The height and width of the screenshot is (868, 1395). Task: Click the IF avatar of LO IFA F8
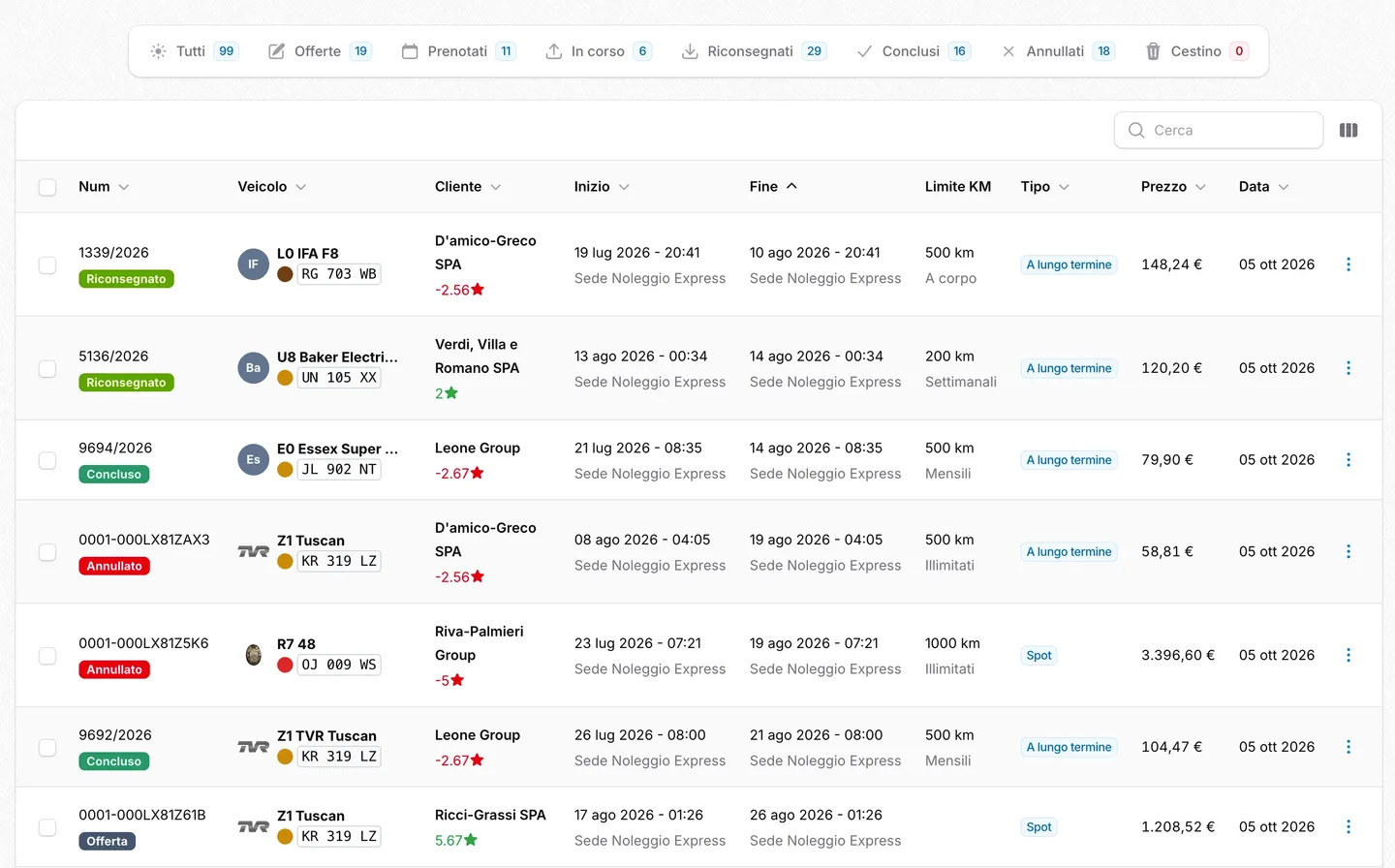pos(253,264)
